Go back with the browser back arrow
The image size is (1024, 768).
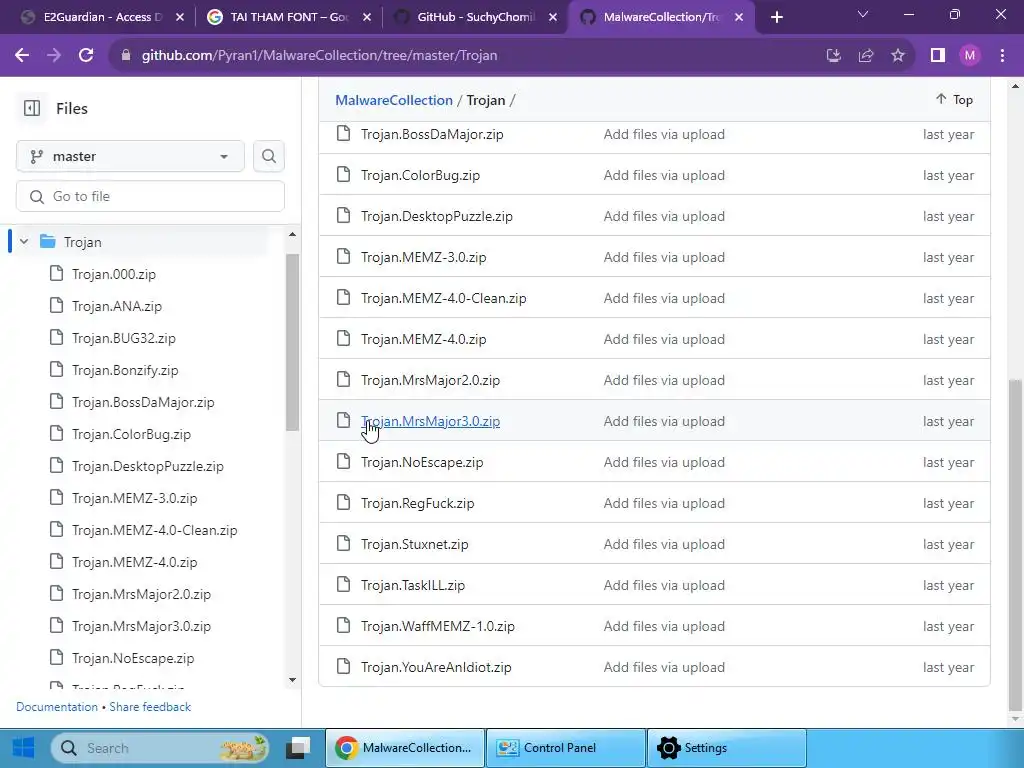22,56
